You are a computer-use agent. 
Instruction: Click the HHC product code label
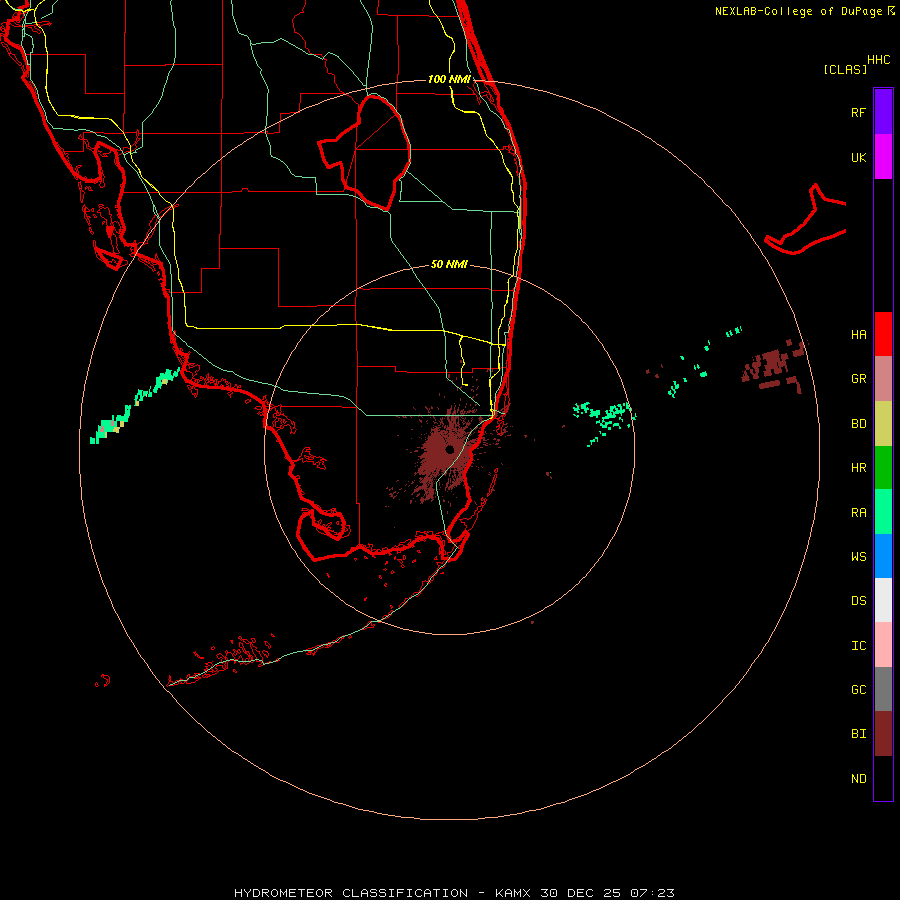pos(878,60)
